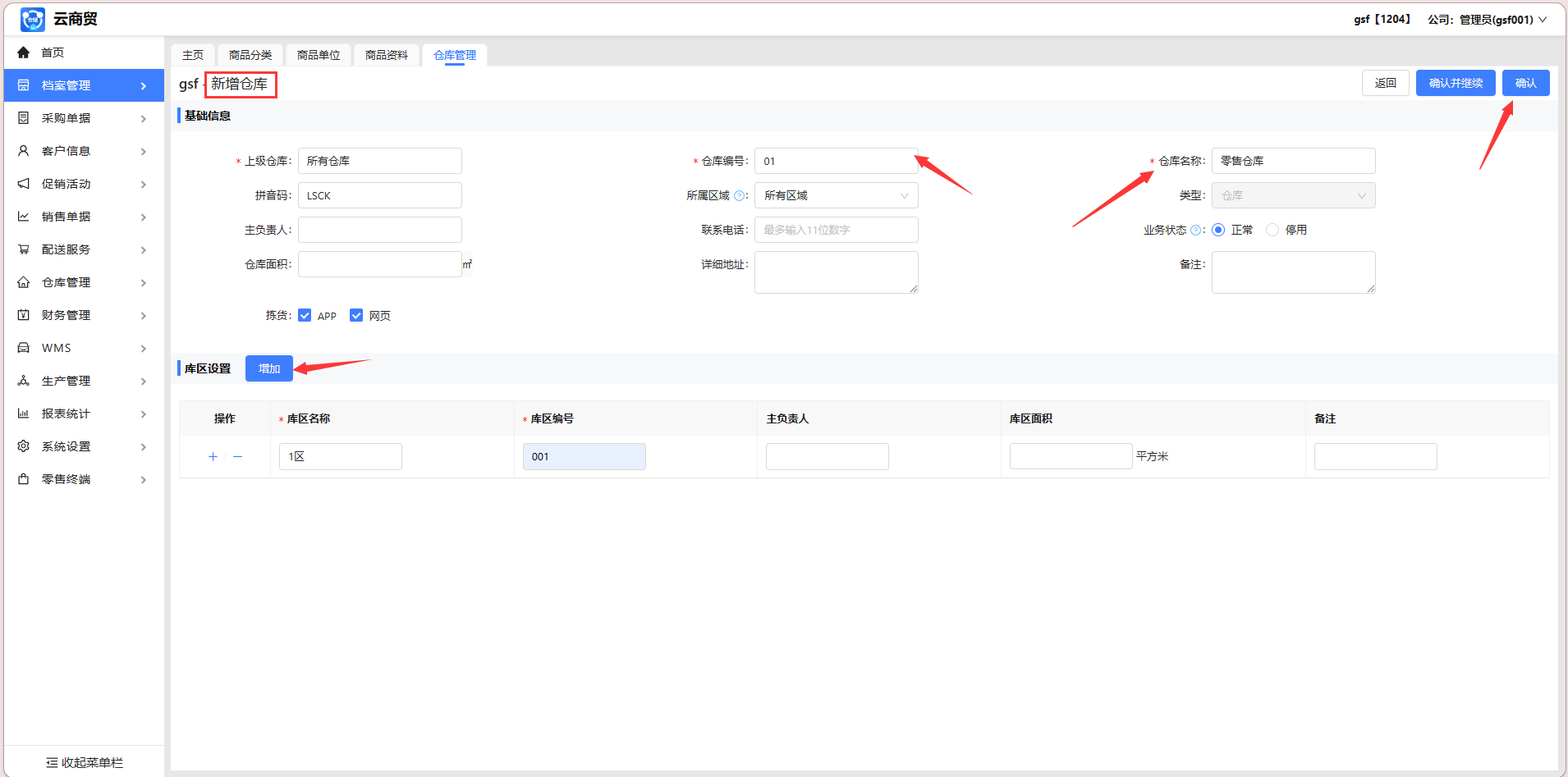
Task: Expand the 财务管理 menu chevron
Action: [144, 316]
